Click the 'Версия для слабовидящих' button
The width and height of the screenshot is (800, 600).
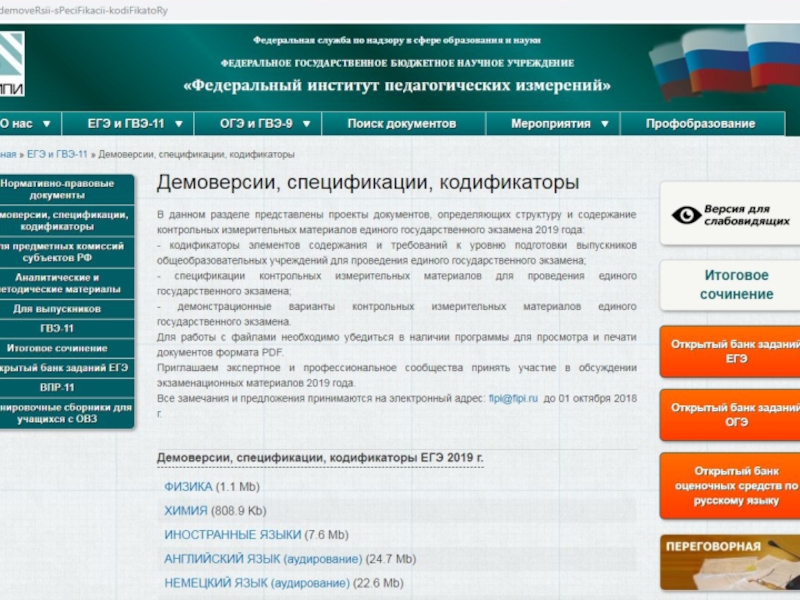coord(730,214)
